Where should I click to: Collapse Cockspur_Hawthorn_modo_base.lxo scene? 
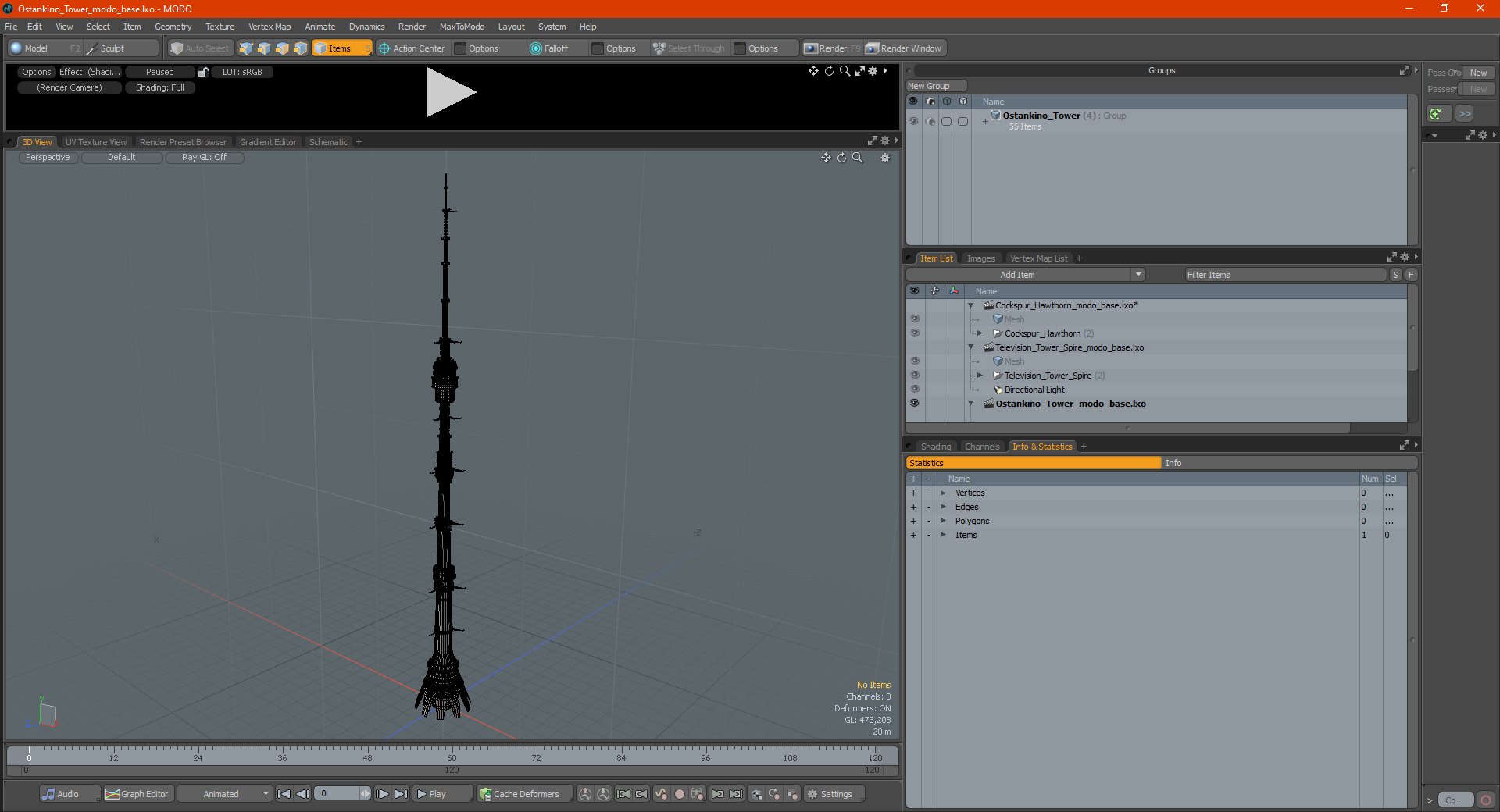coord(970,305)
